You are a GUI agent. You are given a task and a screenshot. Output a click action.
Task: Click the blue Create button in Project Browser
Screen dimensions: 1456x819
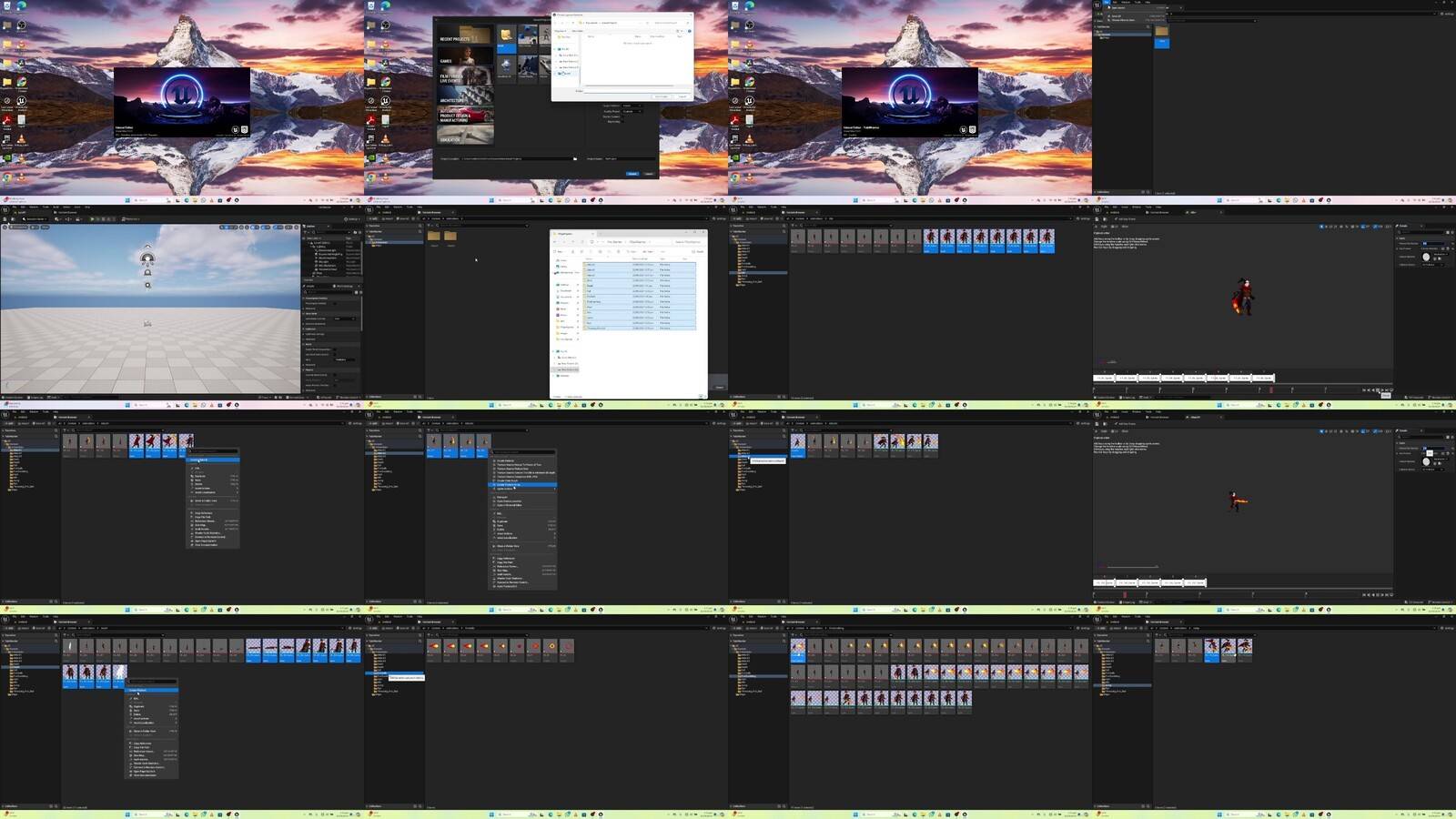click(632, 174)
